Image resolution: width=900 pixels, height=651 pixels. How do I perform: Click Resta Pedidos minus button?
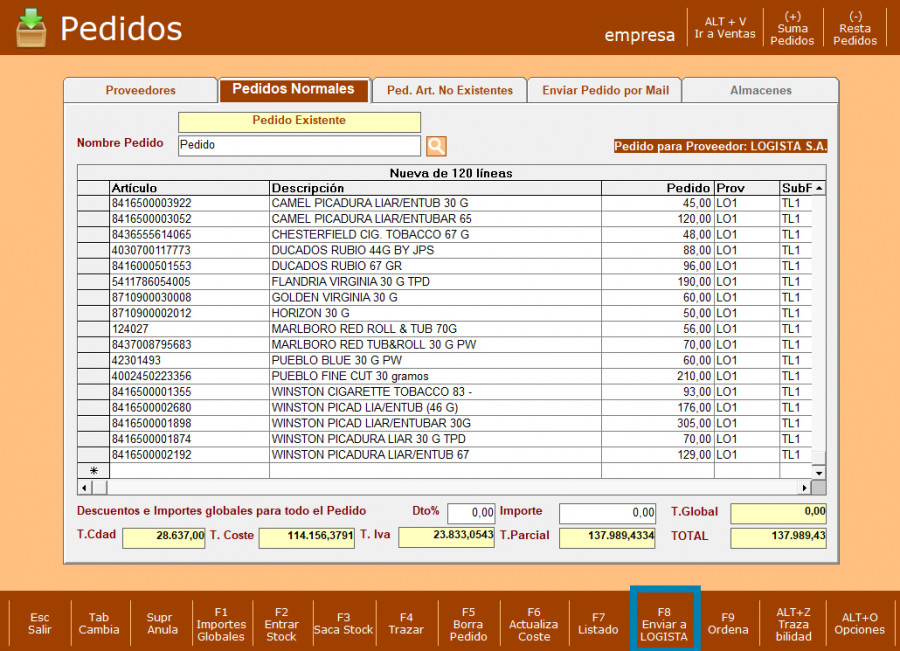[855, 28]
